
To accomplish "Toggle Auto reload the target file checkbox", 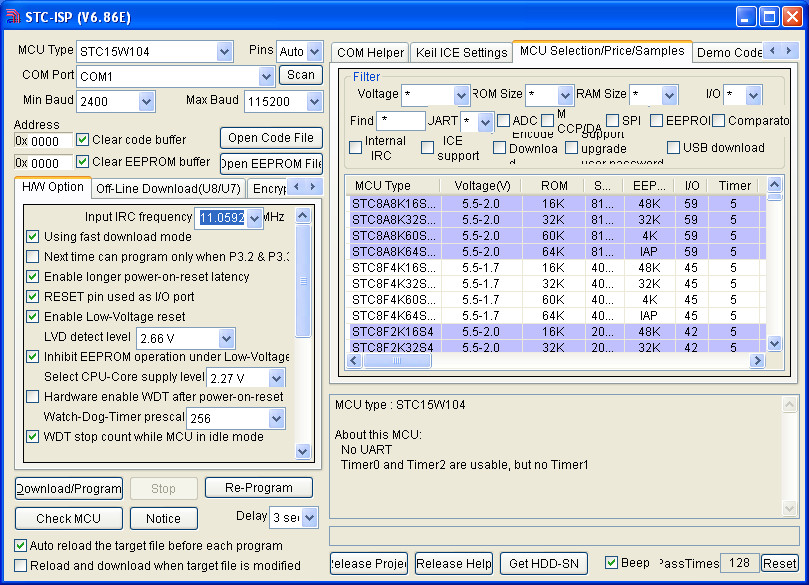I will [21, 545].
